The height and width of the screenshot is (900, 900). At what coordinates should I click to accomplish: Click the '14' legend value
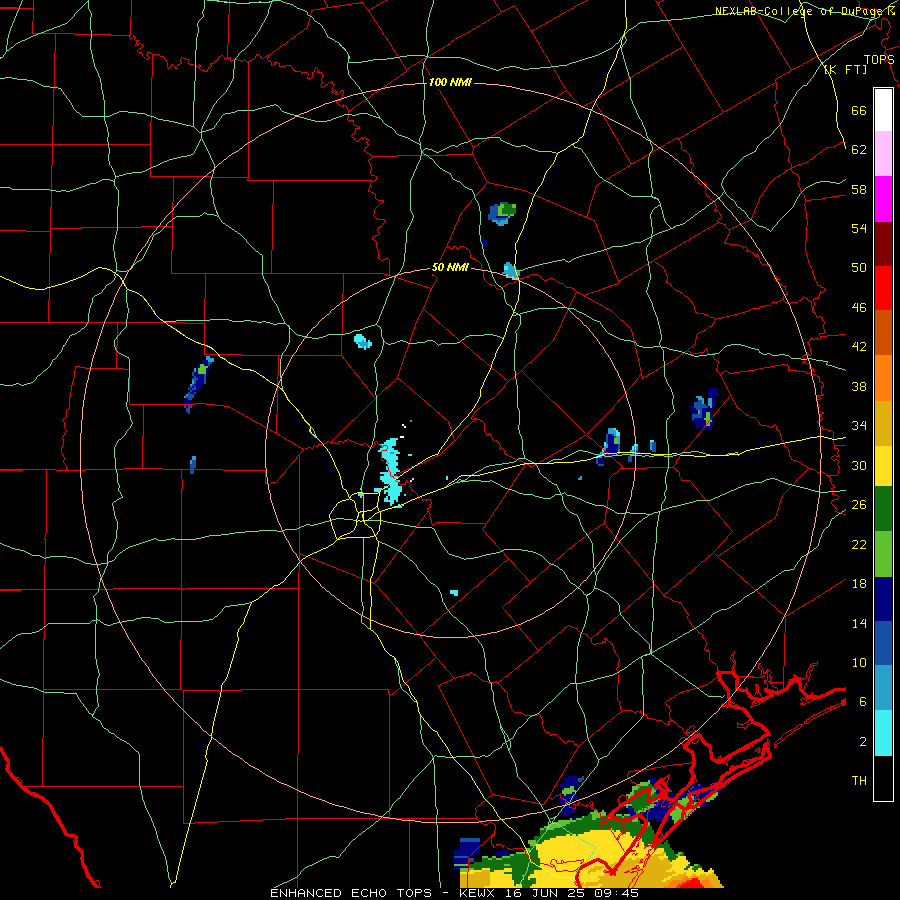point(859,623)
